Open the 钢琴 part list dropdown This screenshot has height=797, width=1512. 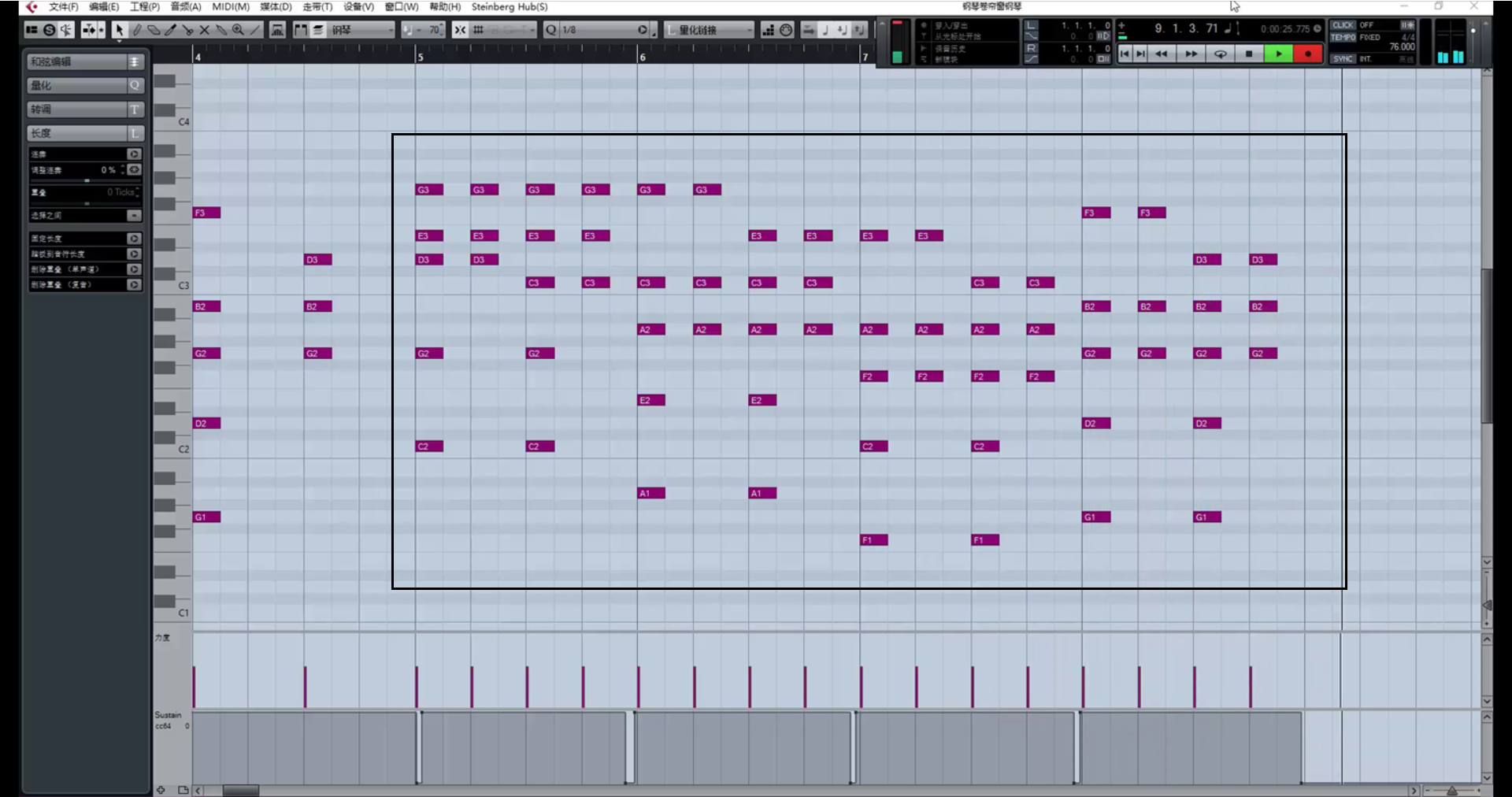point(361,30)
